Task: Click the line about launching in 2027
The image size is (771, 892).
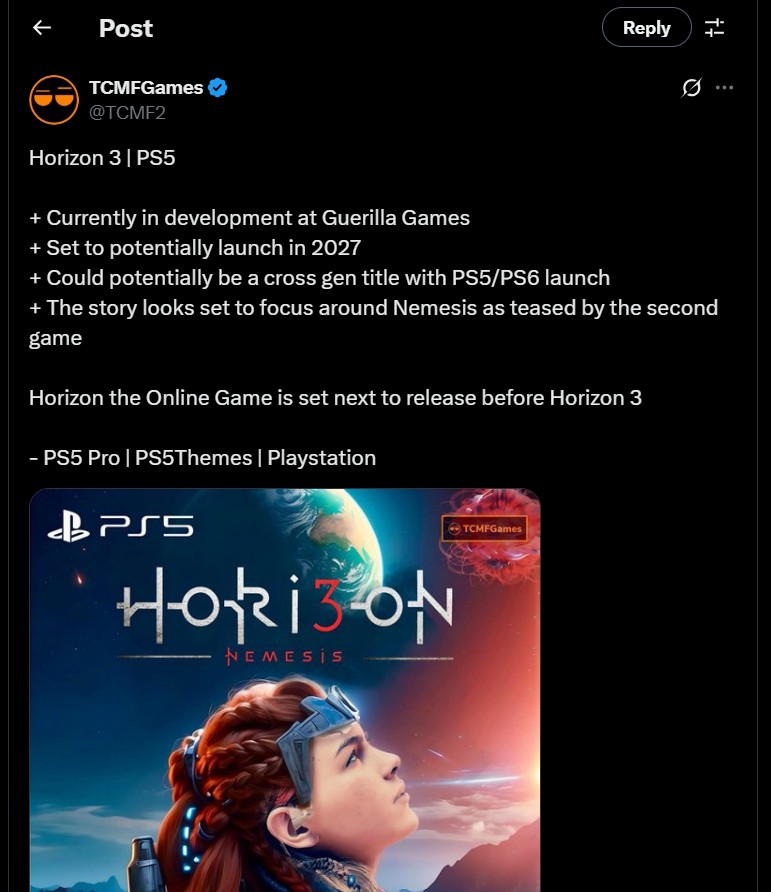Action: [x=195, y=247]
